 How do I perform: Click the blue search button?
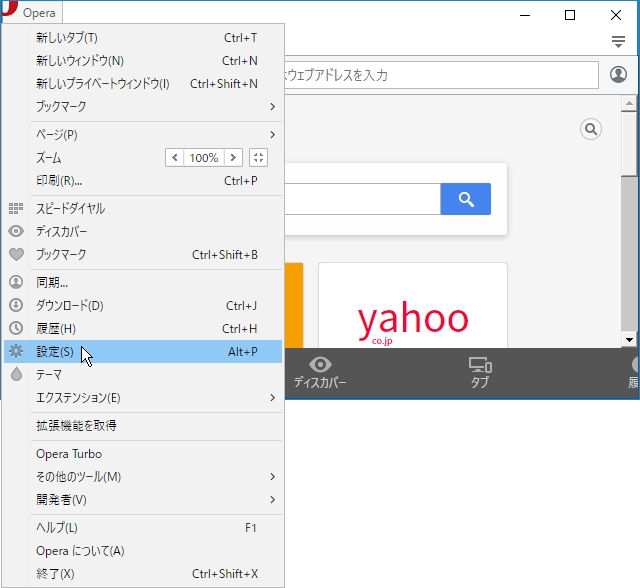[466, 199]
